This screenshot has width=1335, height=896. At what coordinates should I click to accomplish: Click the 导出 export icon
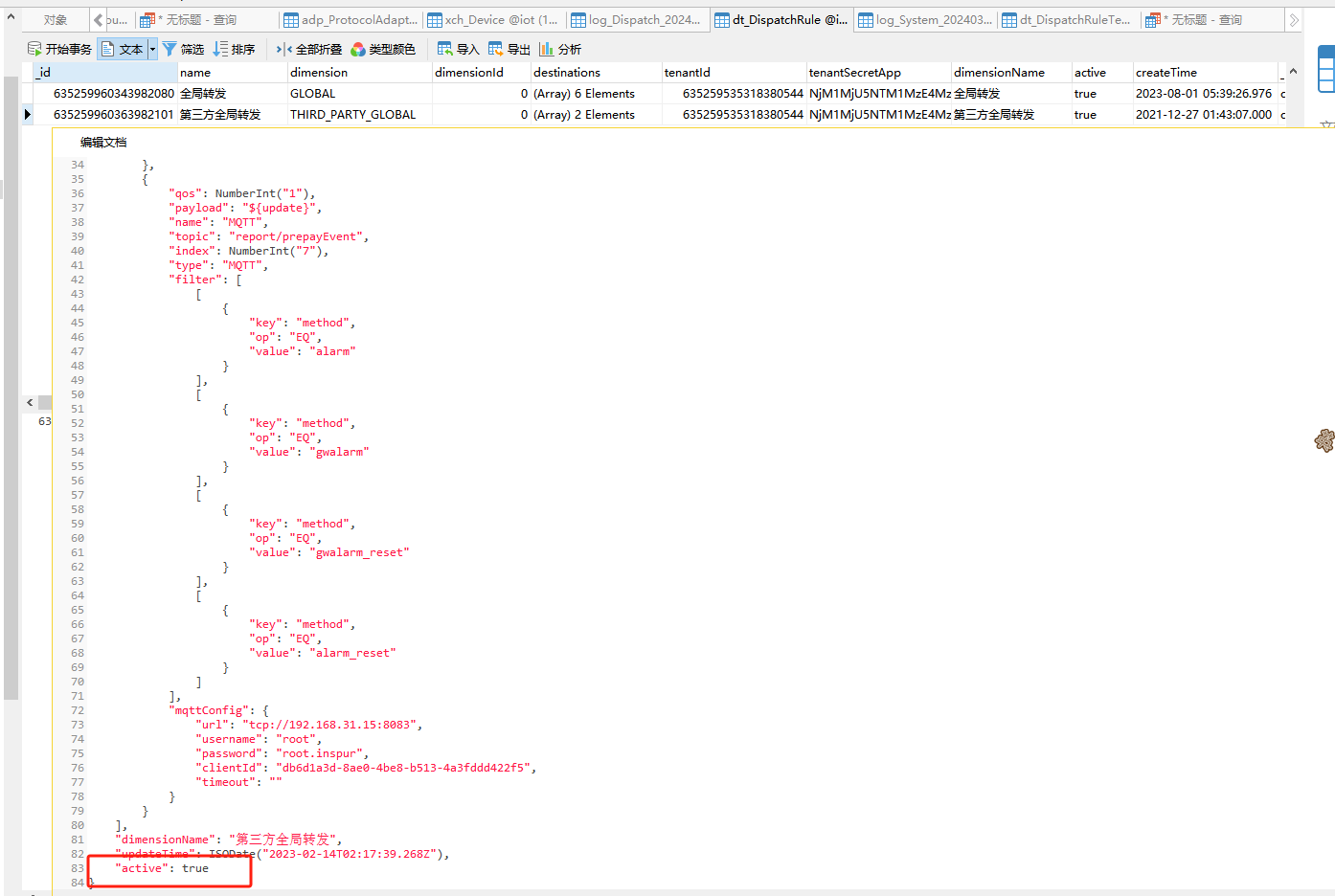(x=496, y=49)
